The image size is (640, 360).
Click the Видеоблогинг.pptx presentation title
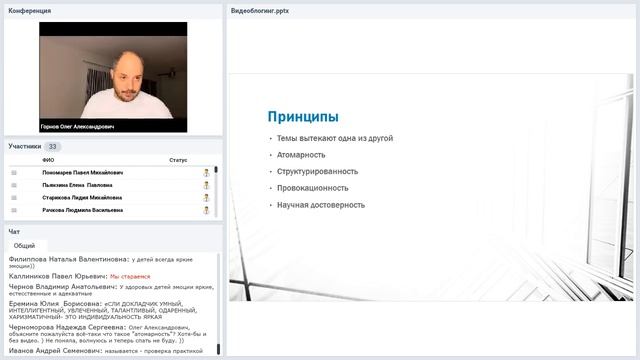pyautogui.click(x=260, y=11)
